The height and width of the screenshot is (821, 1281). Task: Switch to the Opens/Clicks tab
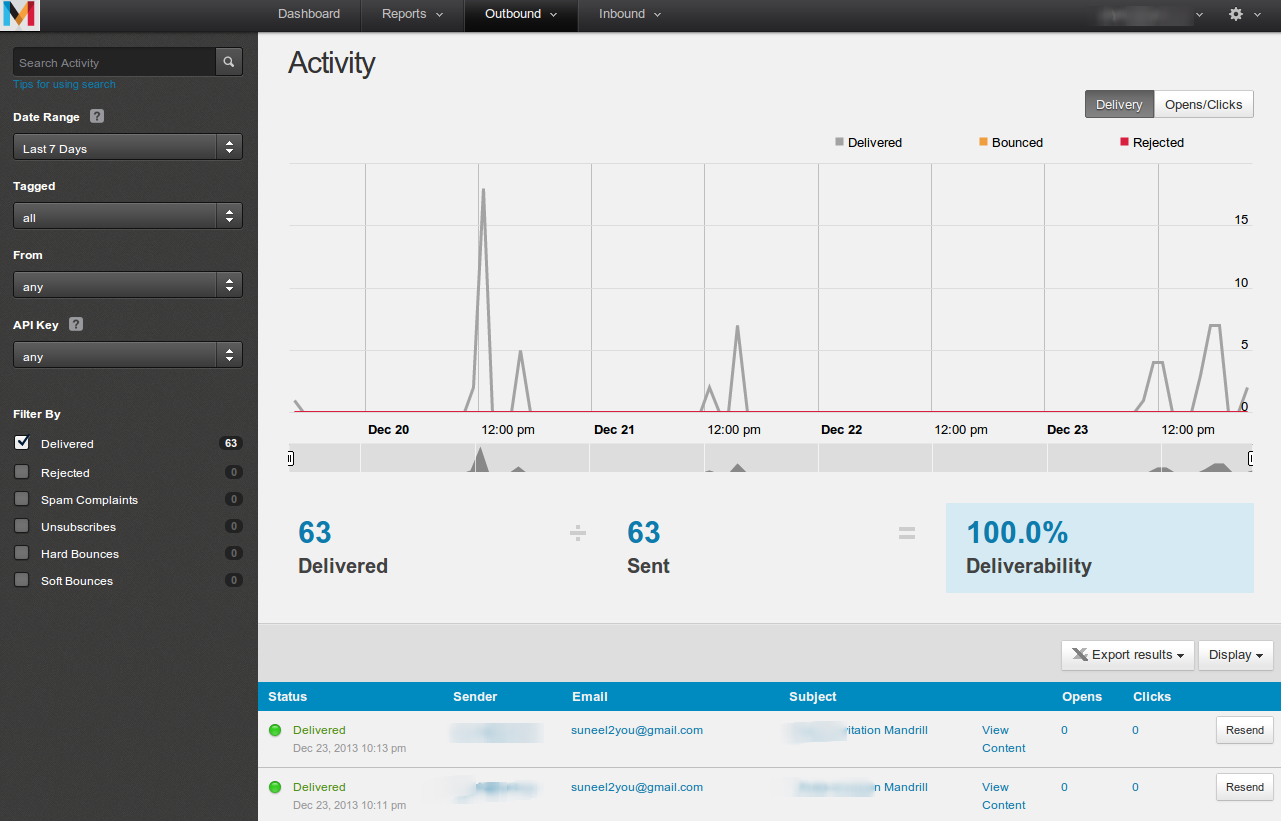pyautogui.click(x=1203, y=104)
